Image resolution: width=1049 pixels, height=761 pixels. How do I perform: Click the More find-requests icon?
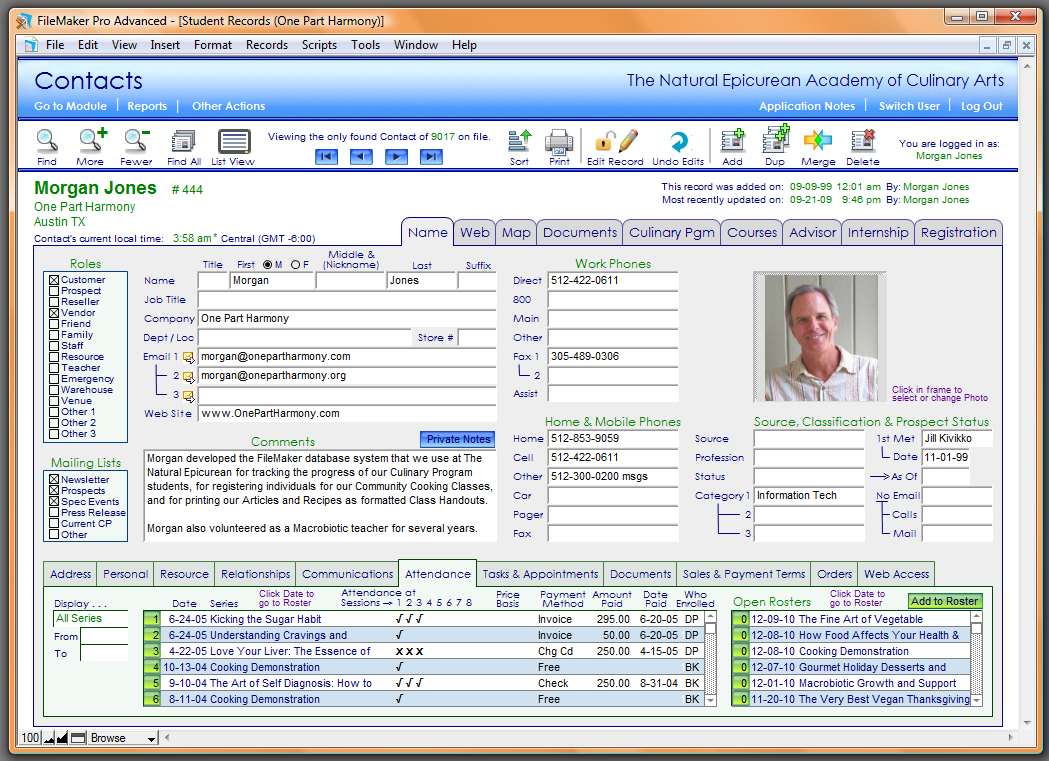pos(91,140)
